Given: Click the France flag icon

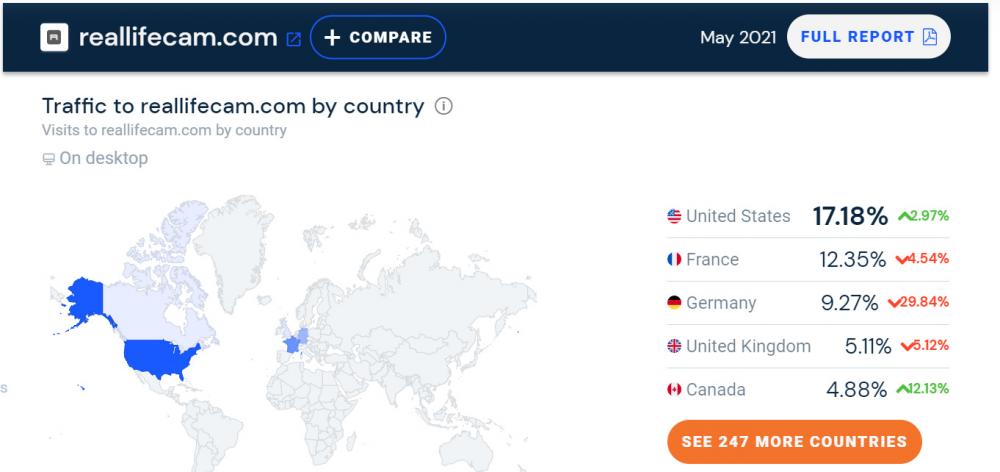Looking at the screenshot, I should [x=675, y=260].
